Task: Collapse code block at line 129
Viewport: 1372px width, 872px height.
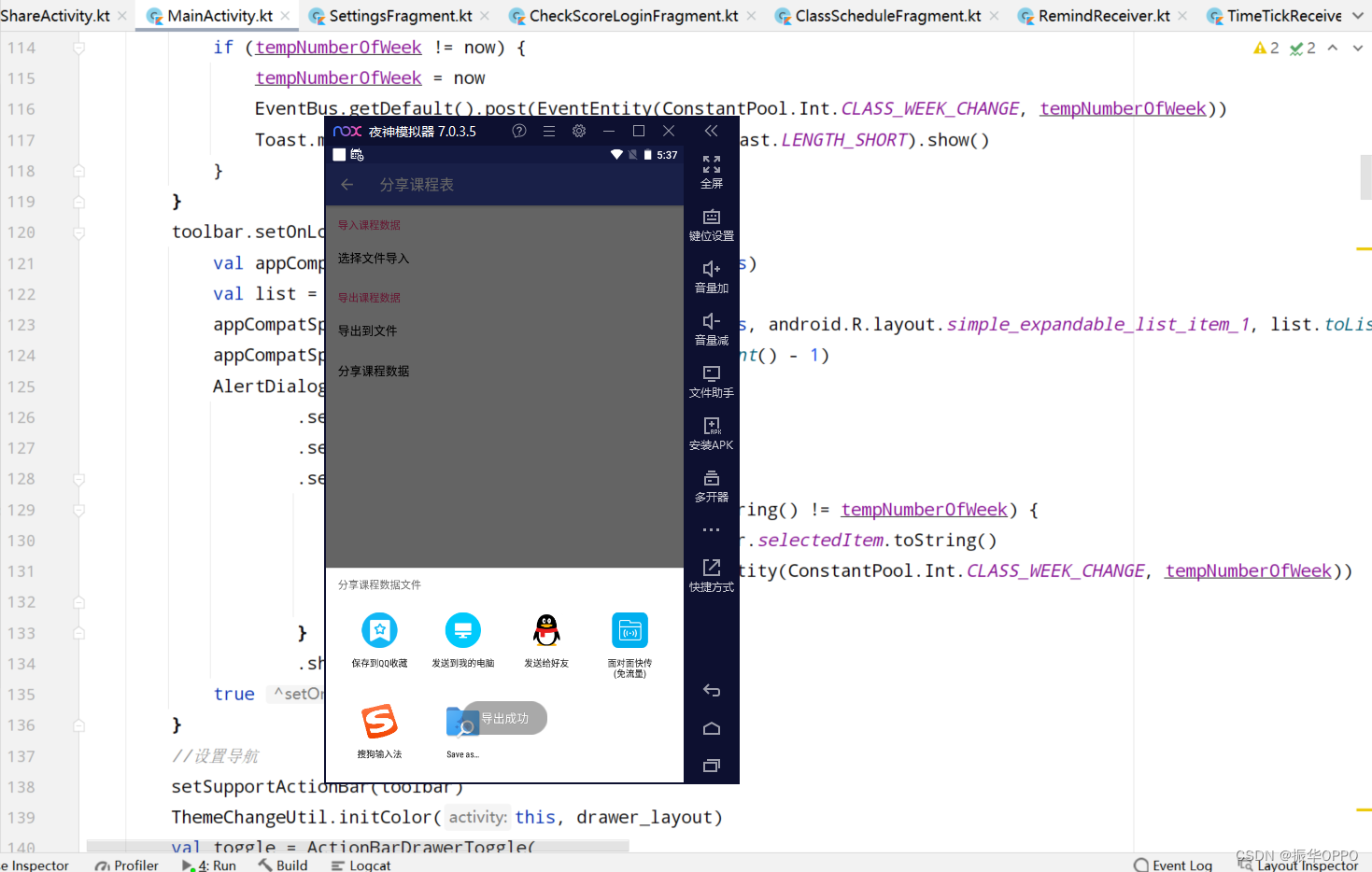Action: [79, 510]
